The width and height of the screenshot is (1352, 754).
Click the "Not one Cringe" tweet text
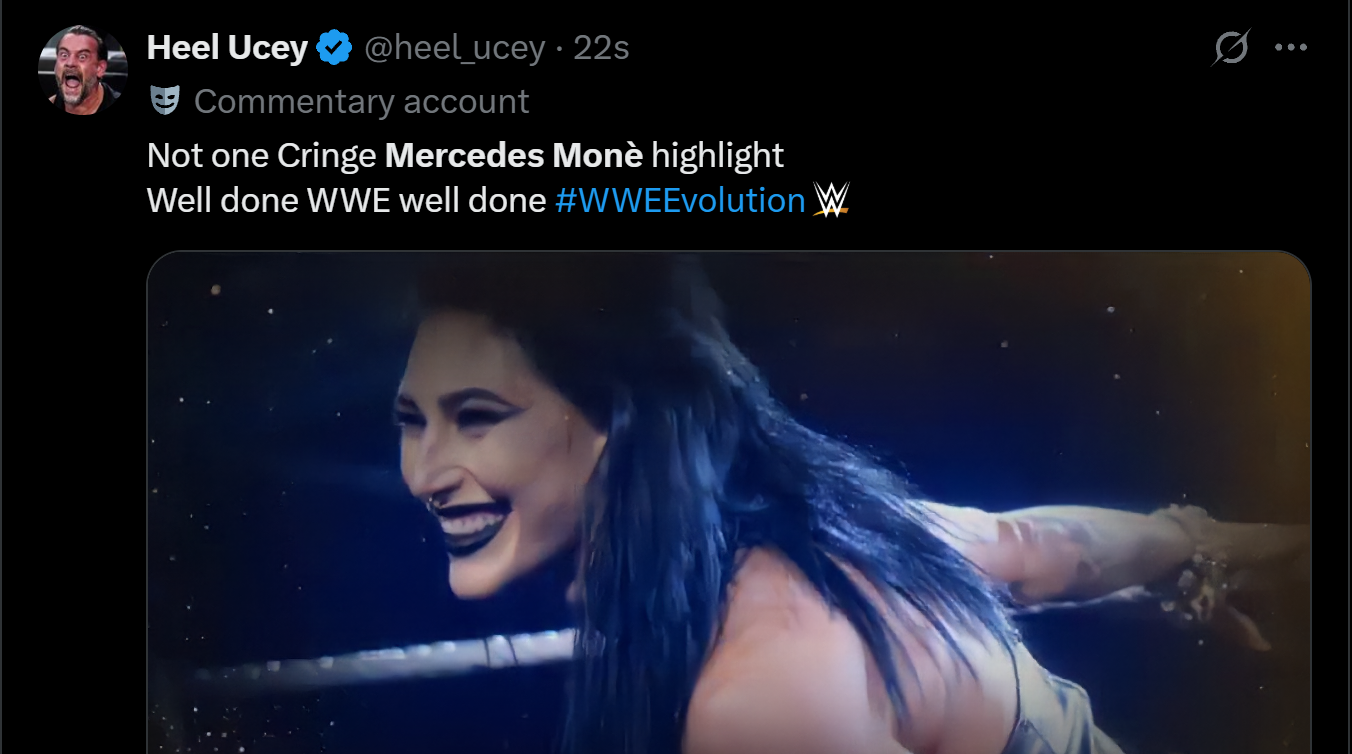click(x=262, y=155)
